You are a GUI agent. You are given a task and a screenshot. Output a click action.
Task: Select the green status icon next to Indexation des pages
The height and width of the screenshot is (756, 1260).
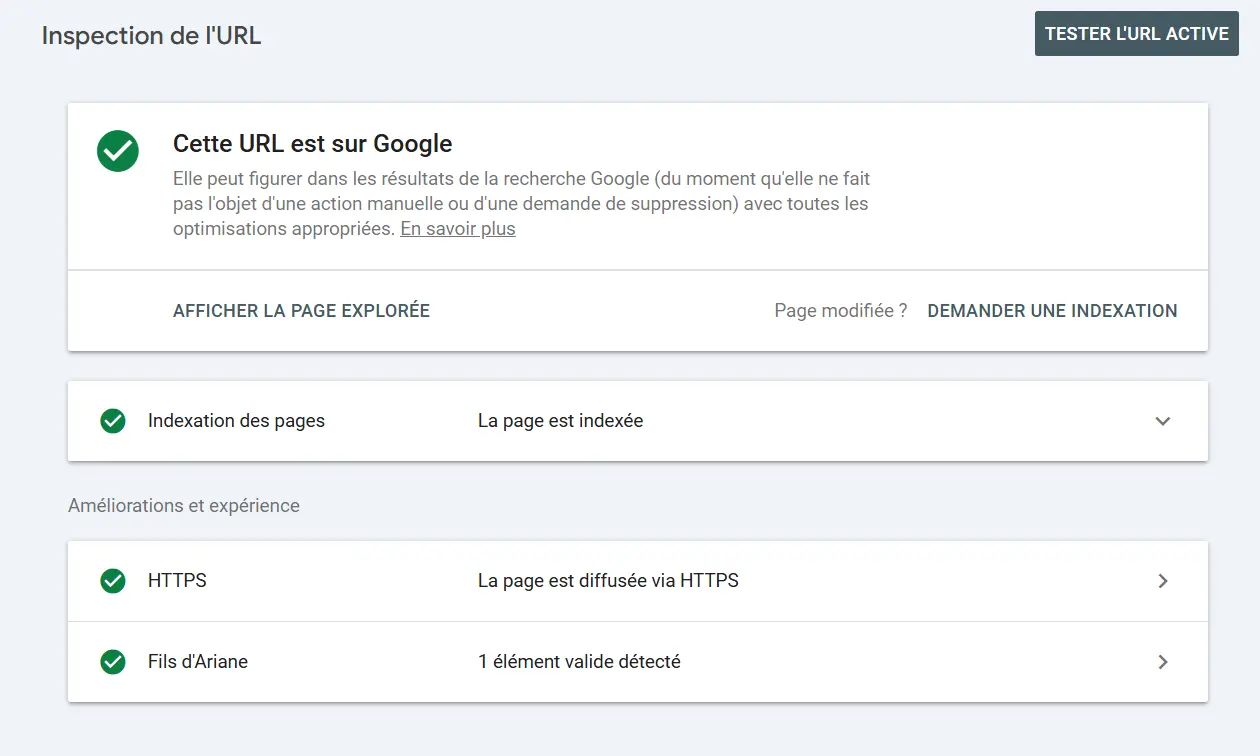click(x=113, y=421)
